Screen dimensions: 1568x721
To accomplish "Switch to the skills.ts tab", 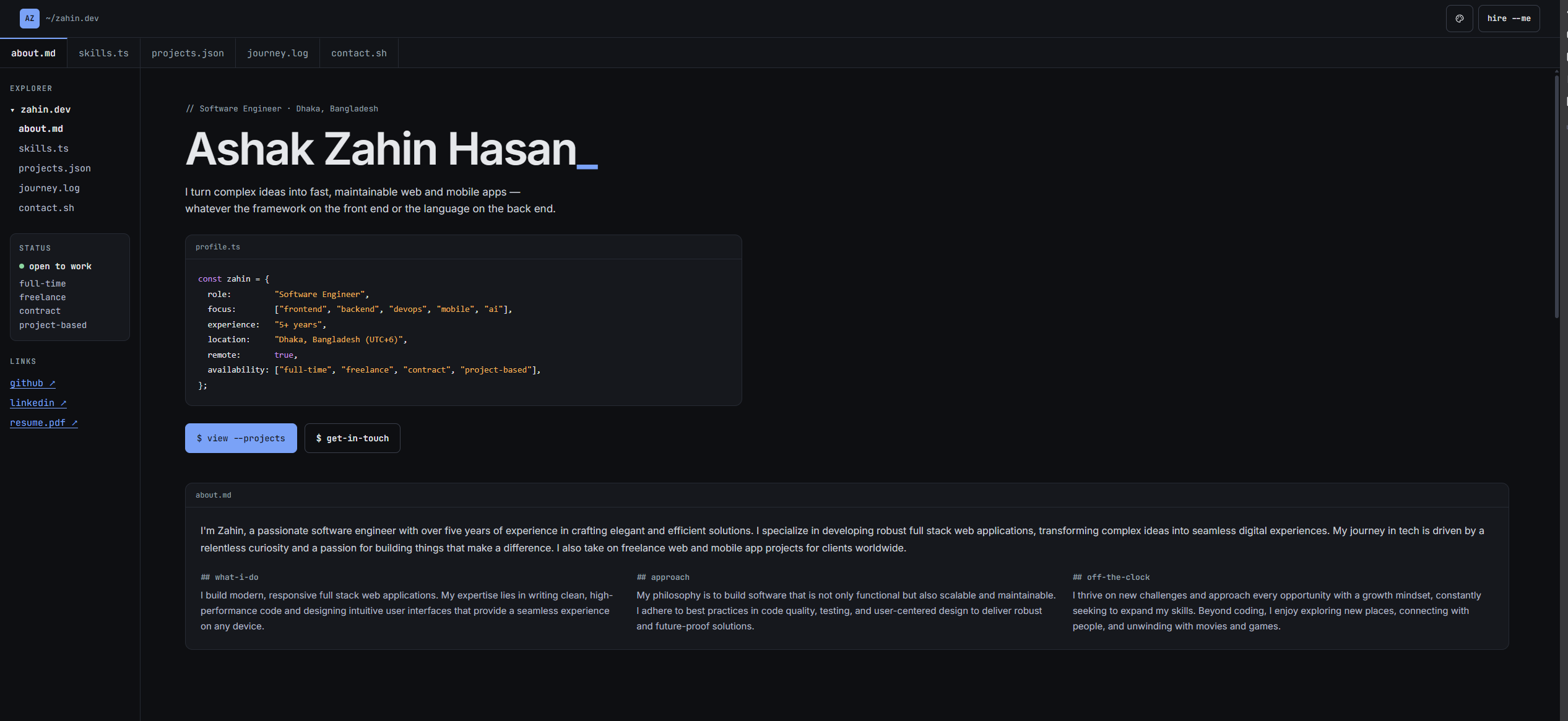I will tap(103, 53).
